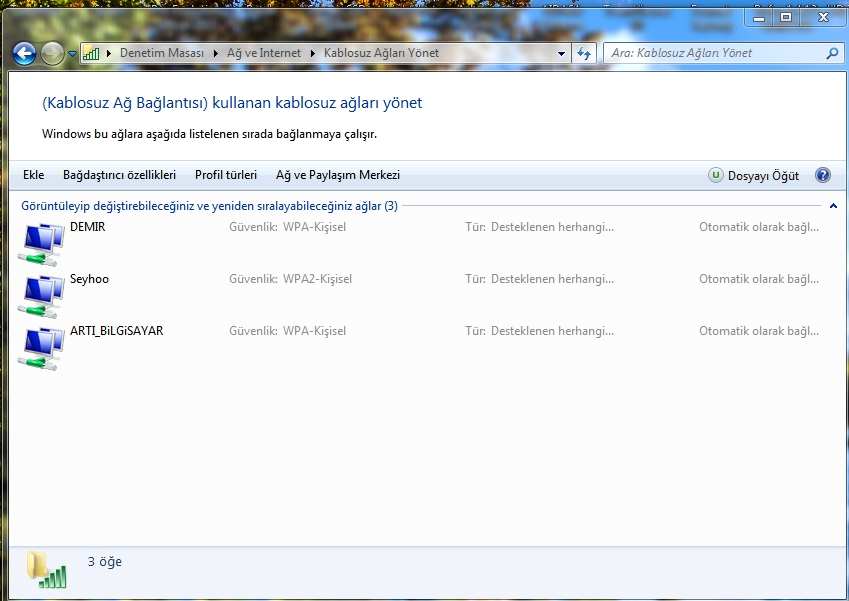Select the ARTI_BiLGiSAYAR network name
The width and height of the screenshot is (849, 601).
pyautogui.click(x=116, y=331)
